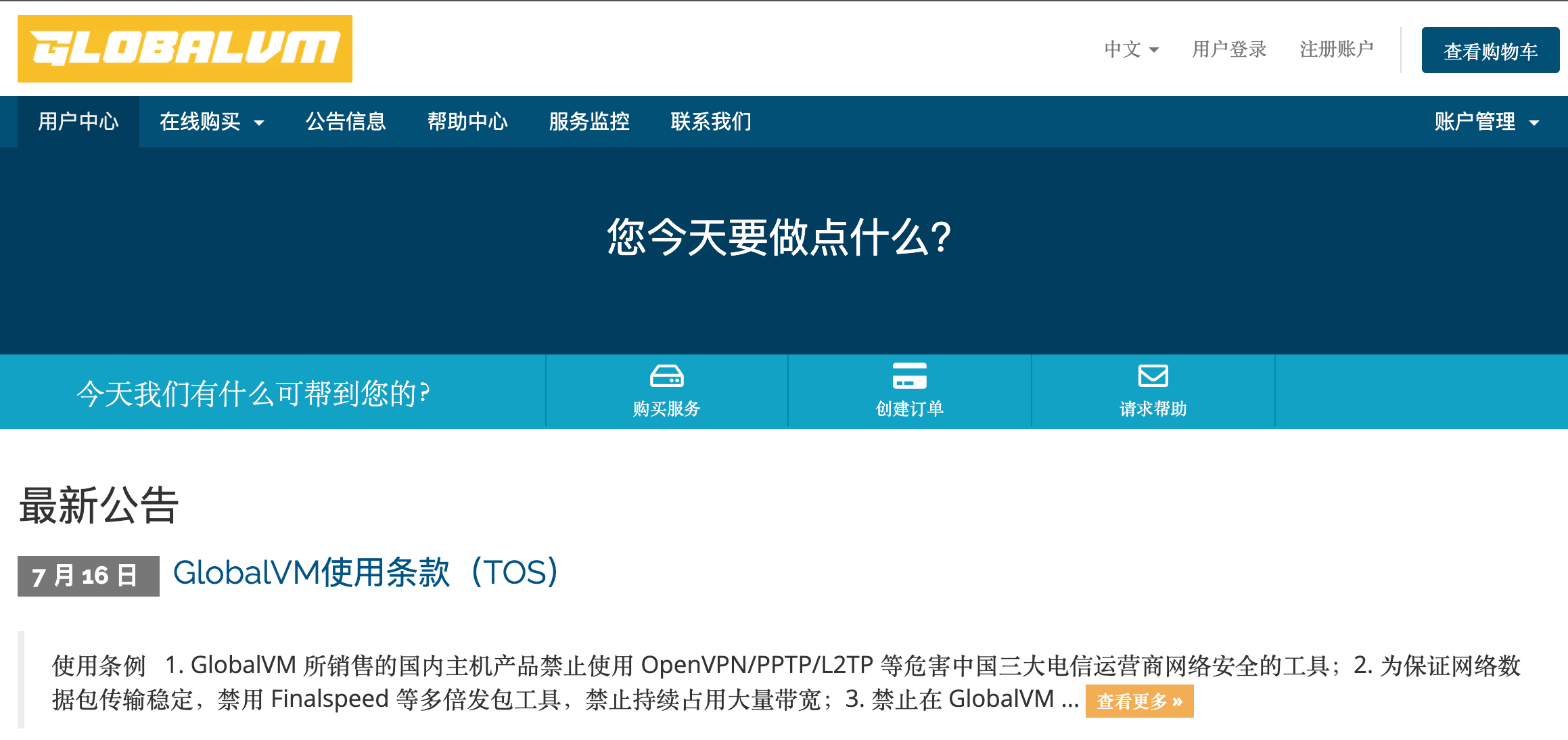The image size is (1568, 740).
Task: Open the 服务监控 section
Action: [x=589, y=122]
